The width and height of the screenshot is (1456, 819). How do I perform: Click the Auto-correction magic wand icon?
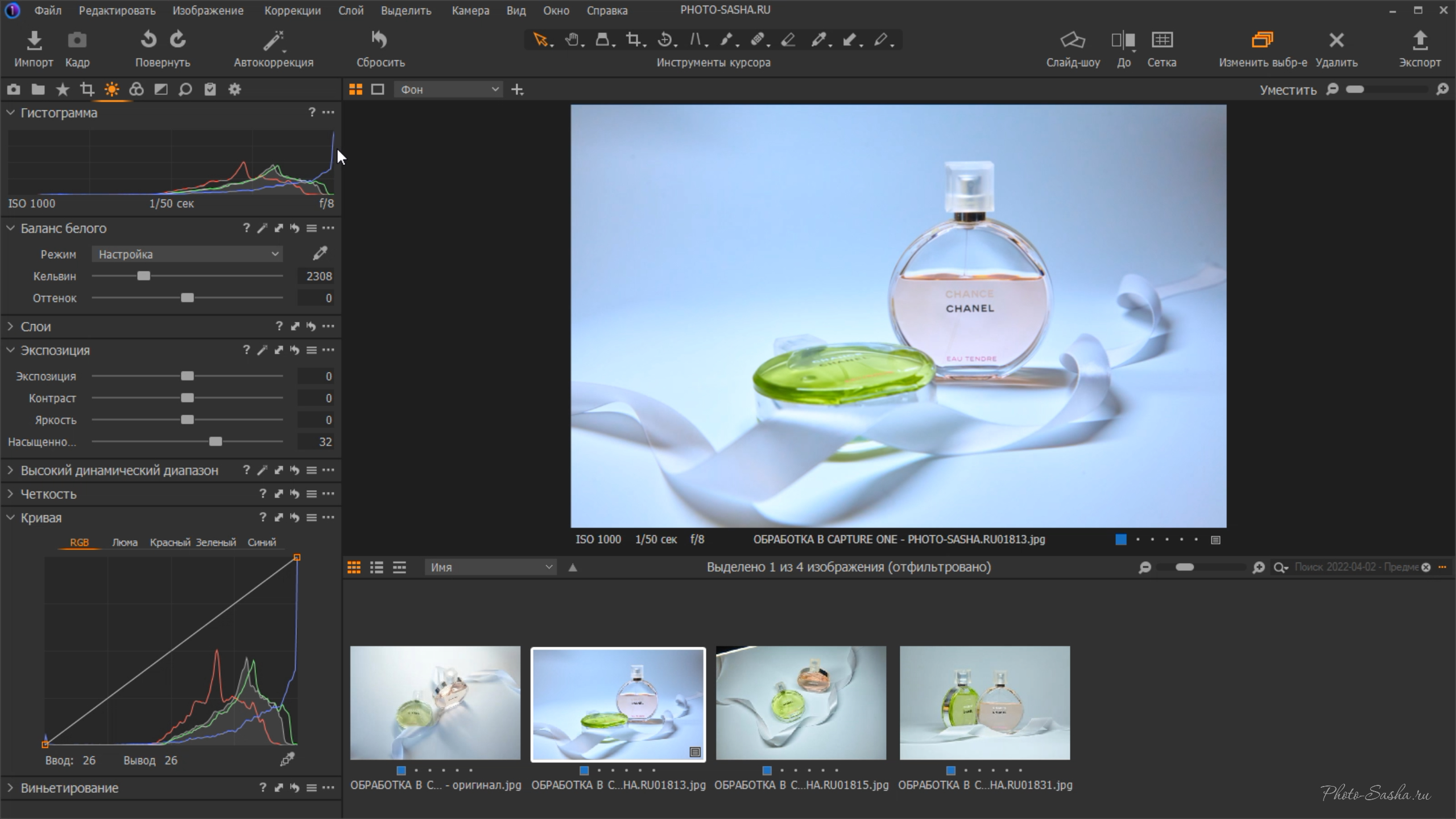(x=274, y=40)
